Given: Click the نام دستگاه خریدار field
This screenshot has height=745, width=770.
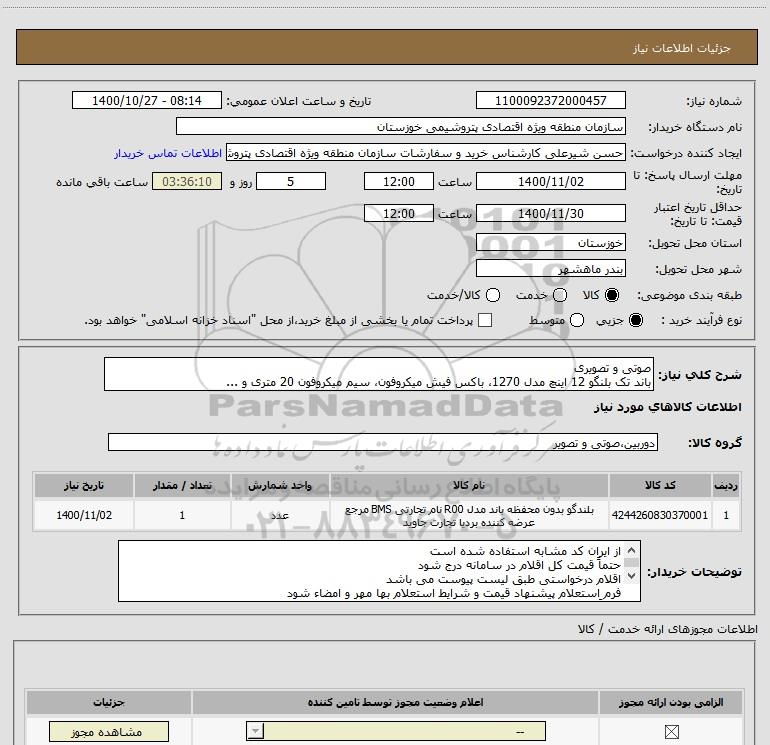Looking at the screenshot, I should [401, 127].
